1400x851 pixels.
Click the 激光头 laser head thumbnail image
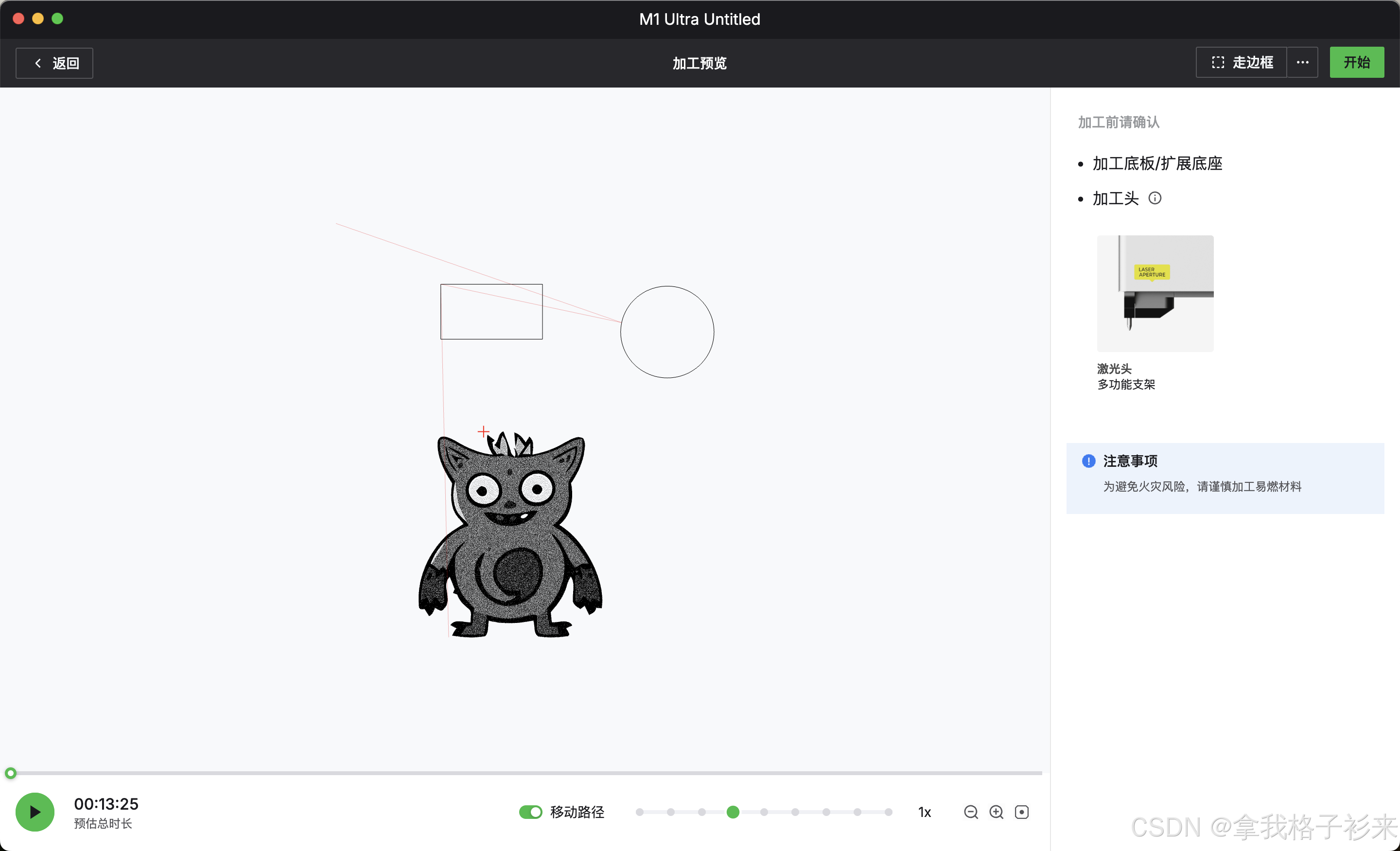pyautogui.click(x=1155, y=293)
